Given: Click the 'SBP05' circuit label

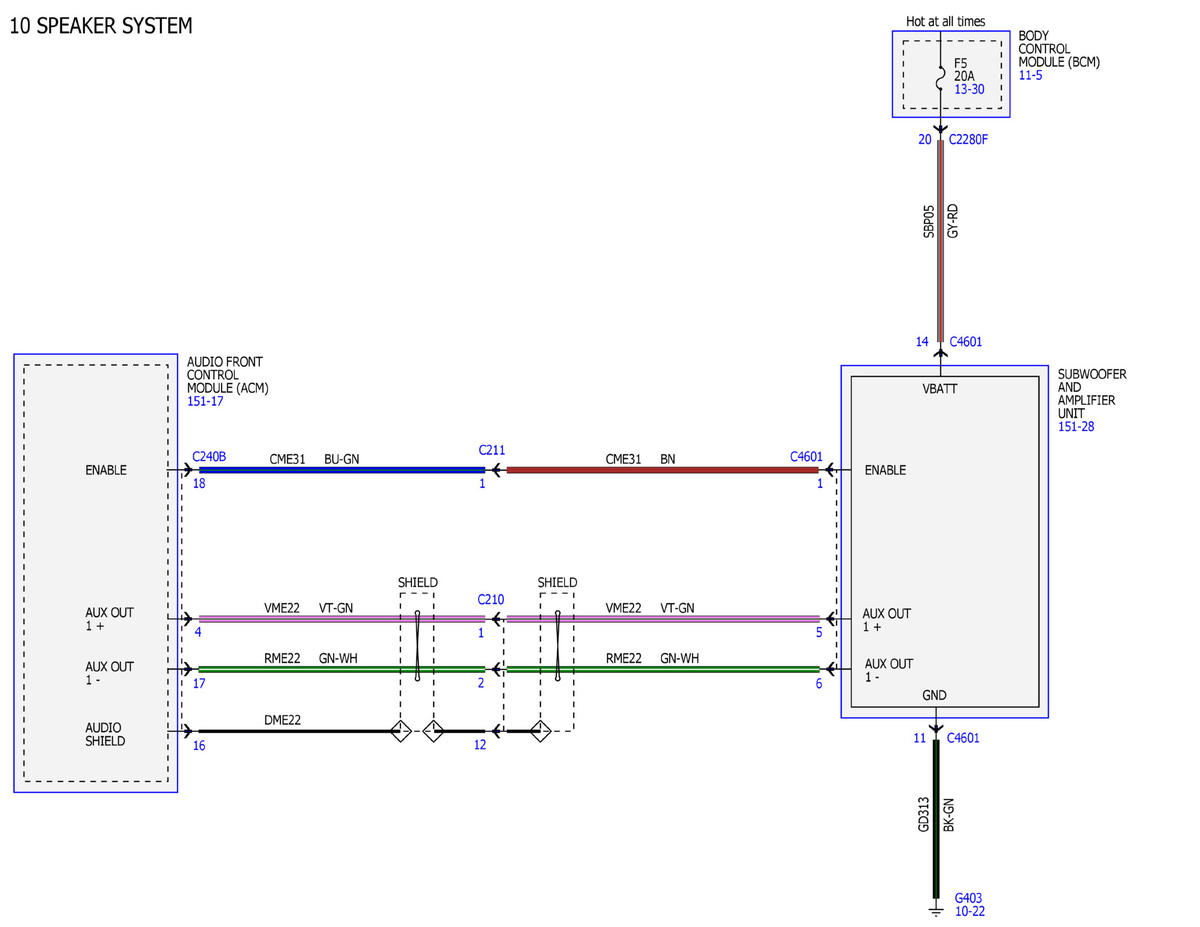Looking at the screenshot, I should pyautogui.click(x=929, y=221).
